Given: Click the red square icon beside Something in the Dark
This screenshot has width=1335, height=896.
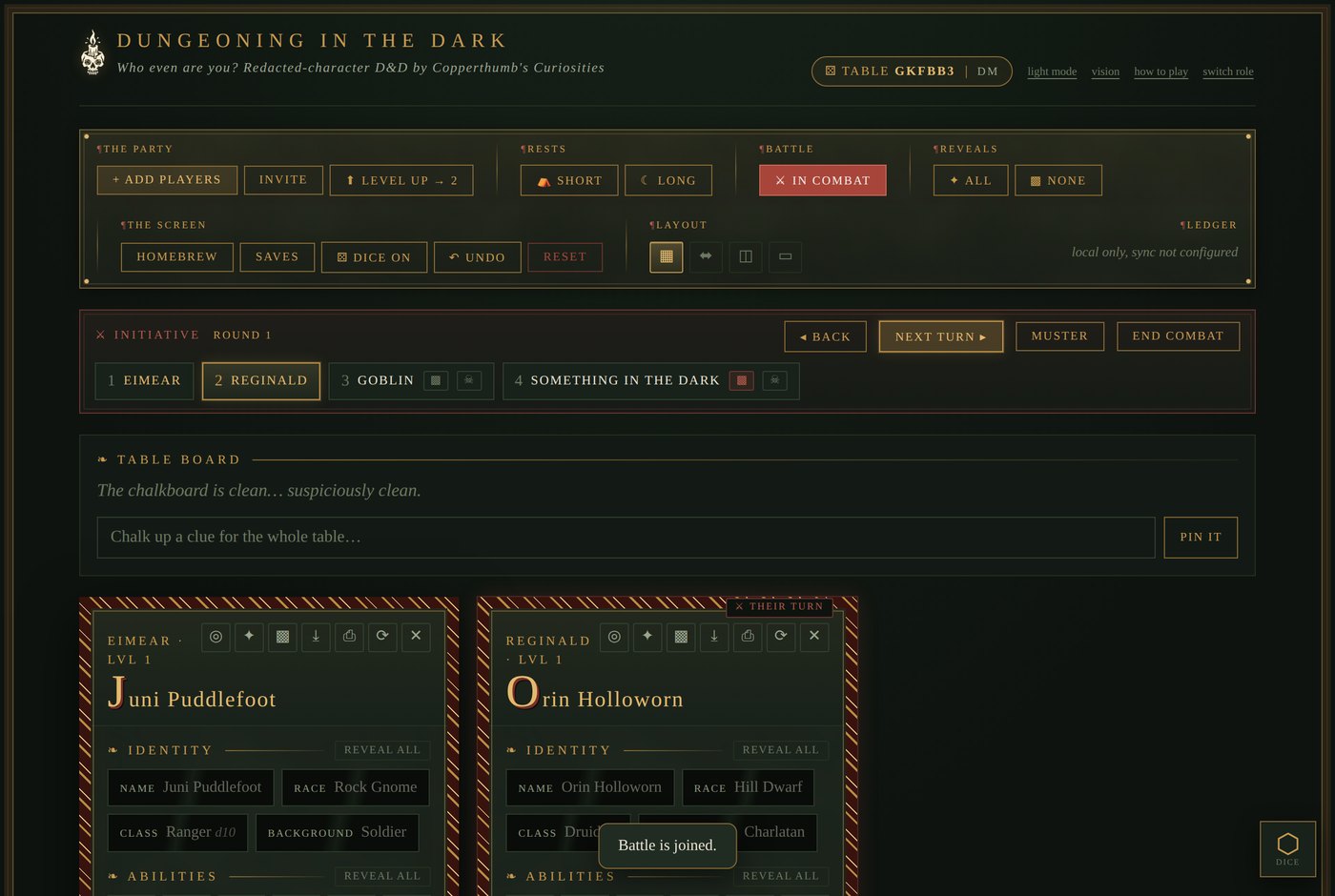Looking at the screenshot, I should 742,380.
